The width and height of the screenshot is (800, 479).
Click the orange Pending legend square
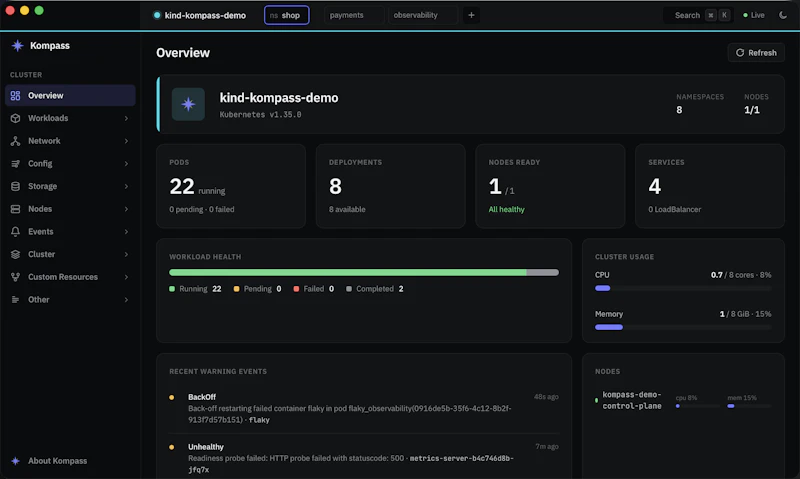point(236,289)
